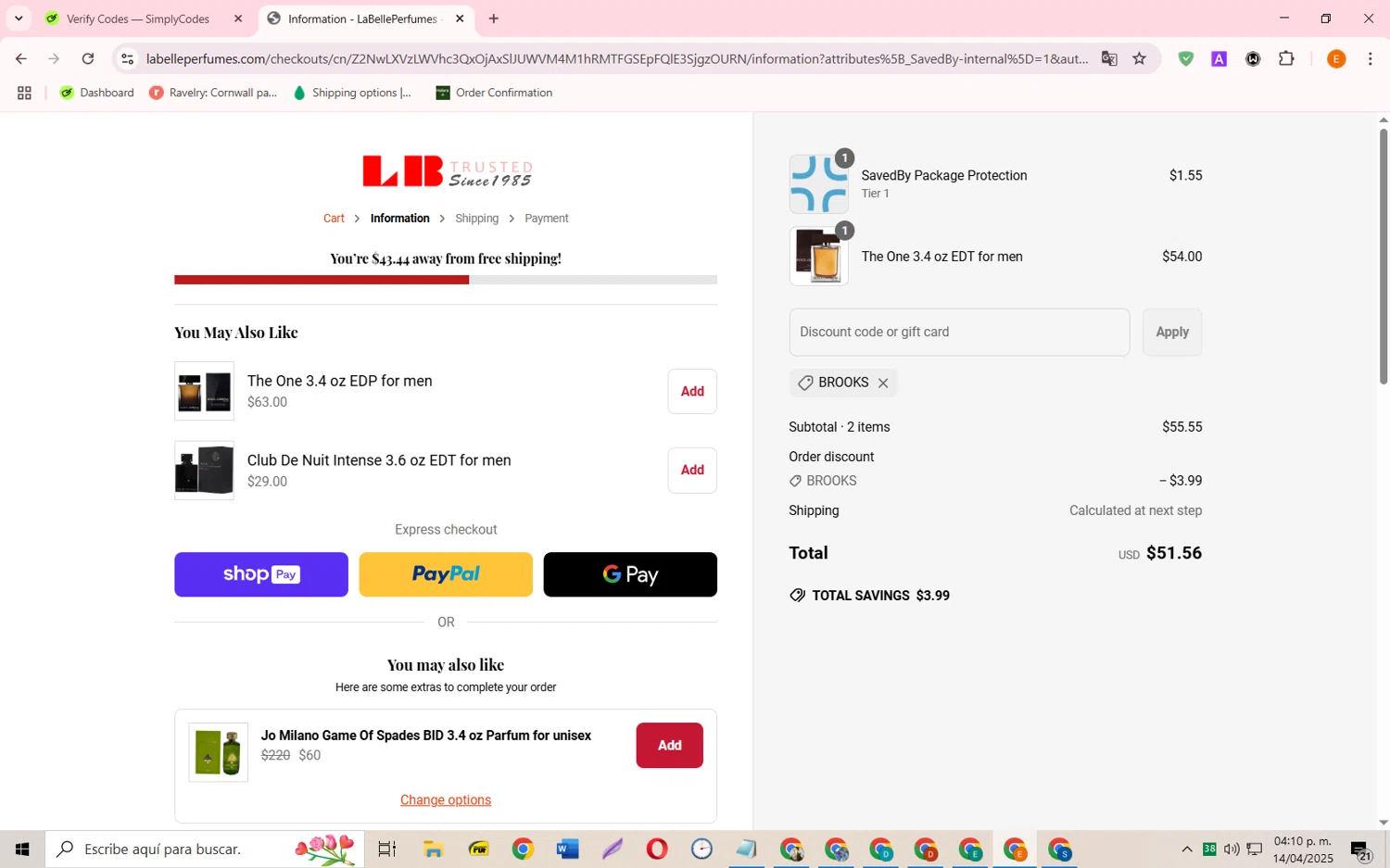Check out with PayPal
Screen dimensions: 1390x868
446,574
